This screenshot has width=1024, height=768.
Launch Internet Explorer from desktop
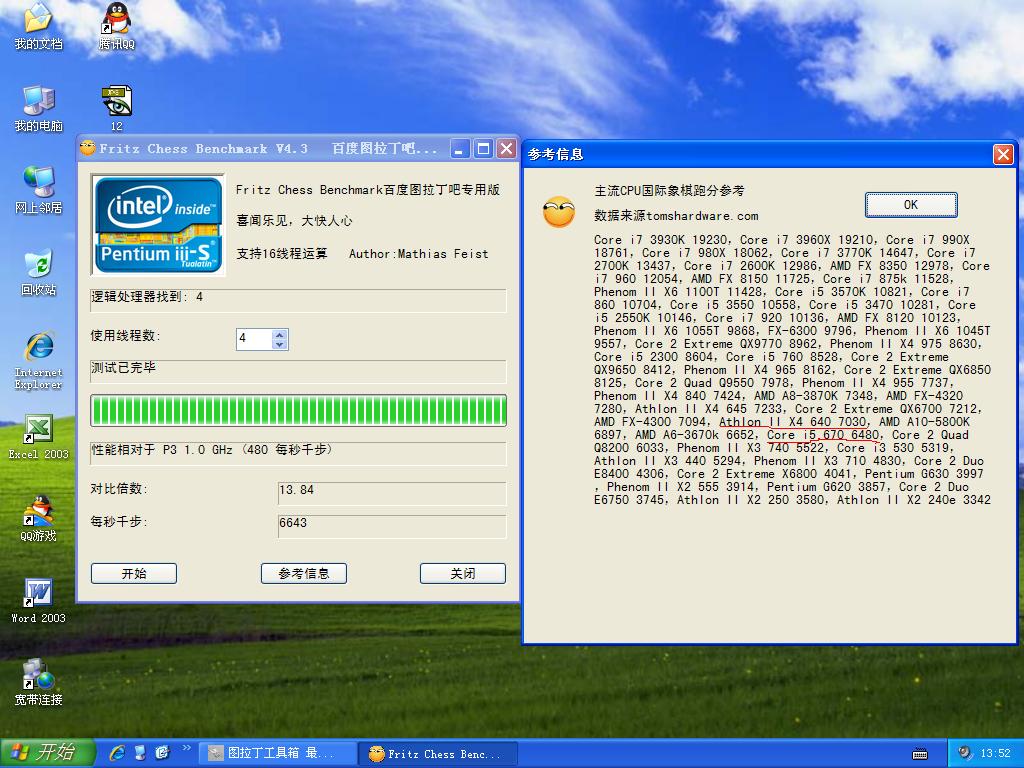point(39,360)
